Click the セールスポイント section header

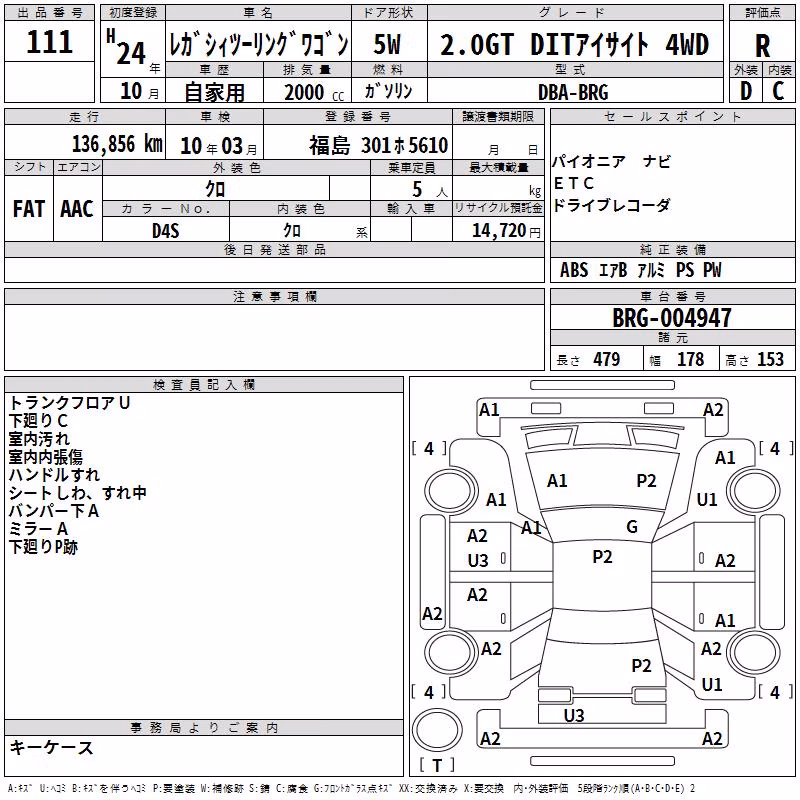[672, 117]
